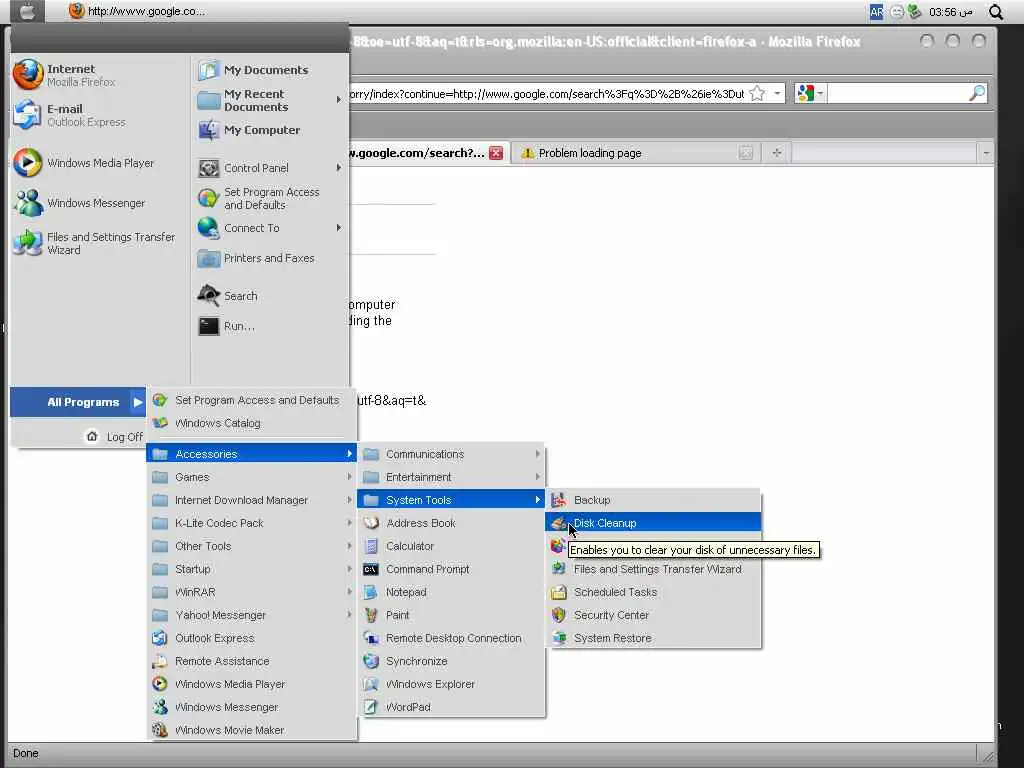Image resolution: width=1024 pixels, height=768 pixels.
Task: Open URL history dropdown arrow
Action: click(x=777, y=93)
